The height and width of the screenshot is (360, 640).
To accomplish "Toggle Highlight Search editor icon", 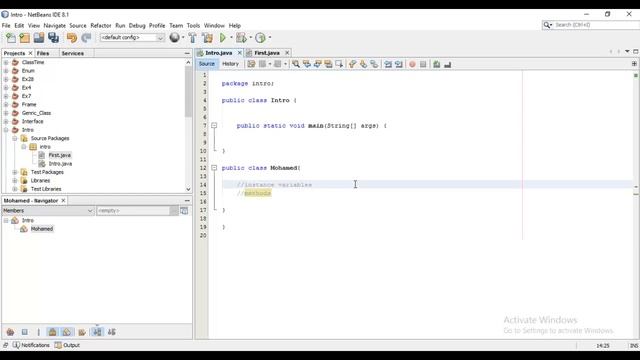I will coord(328,64).
